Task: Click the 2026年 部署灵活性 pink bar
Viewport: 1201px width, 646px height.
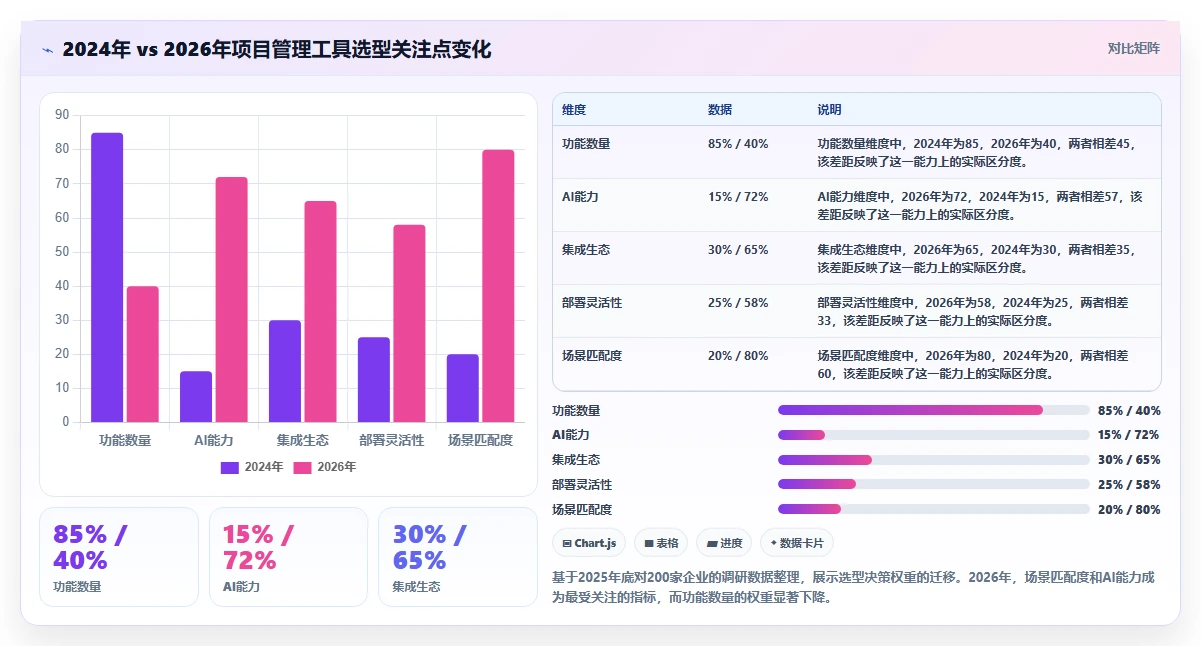Action: pyautogui.click(x=410, y=323)
